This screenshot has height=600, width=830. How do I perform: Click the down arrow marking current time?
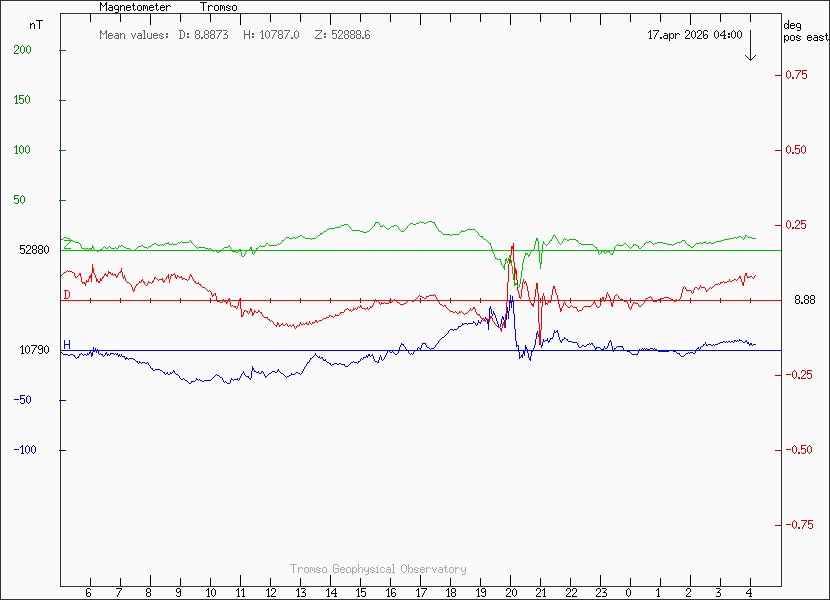pyautogui.click(x=751, y=48)
